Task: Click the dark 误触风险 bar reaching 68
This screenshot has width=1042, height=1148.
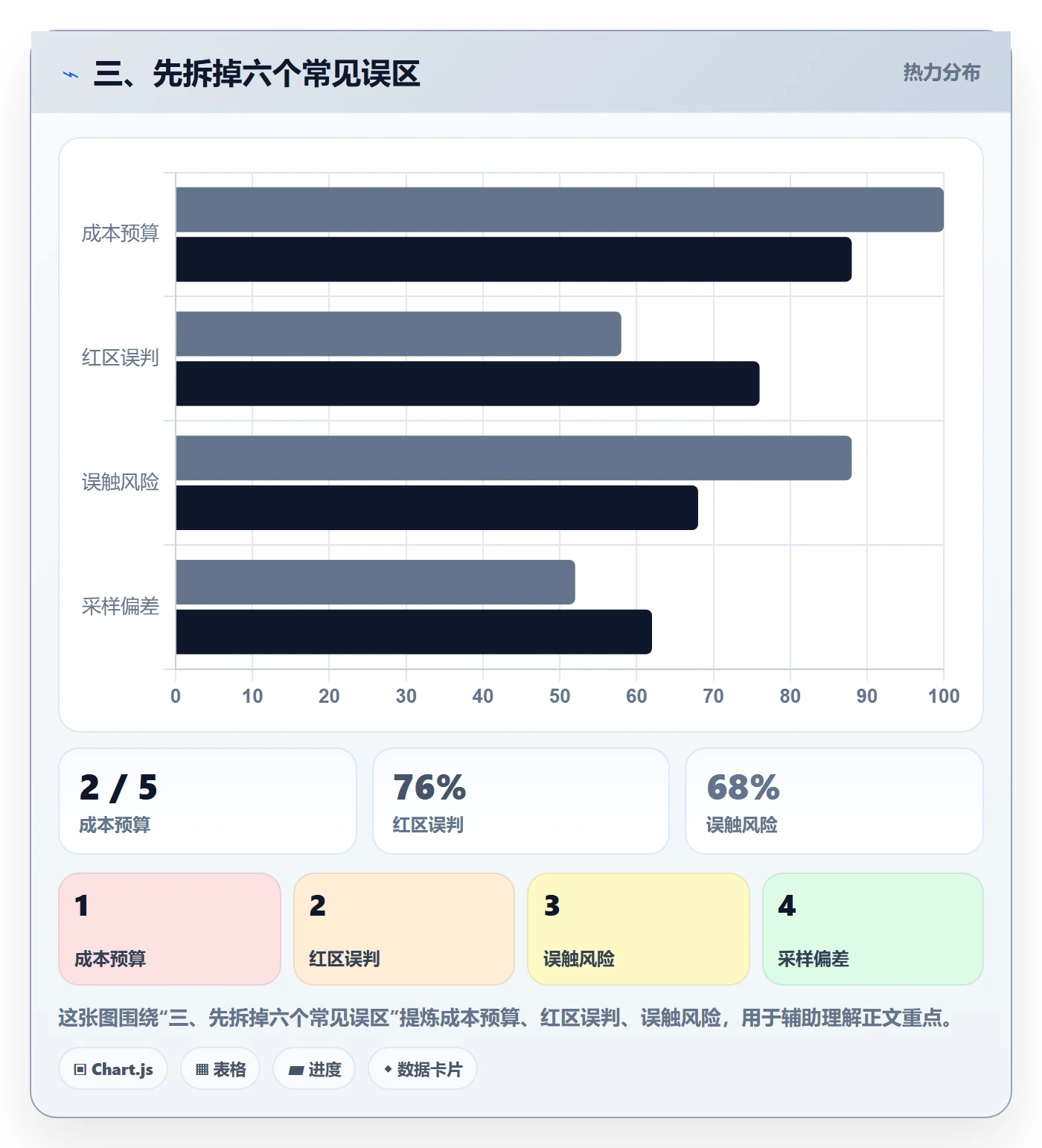Action: click(x=437, y=508)
